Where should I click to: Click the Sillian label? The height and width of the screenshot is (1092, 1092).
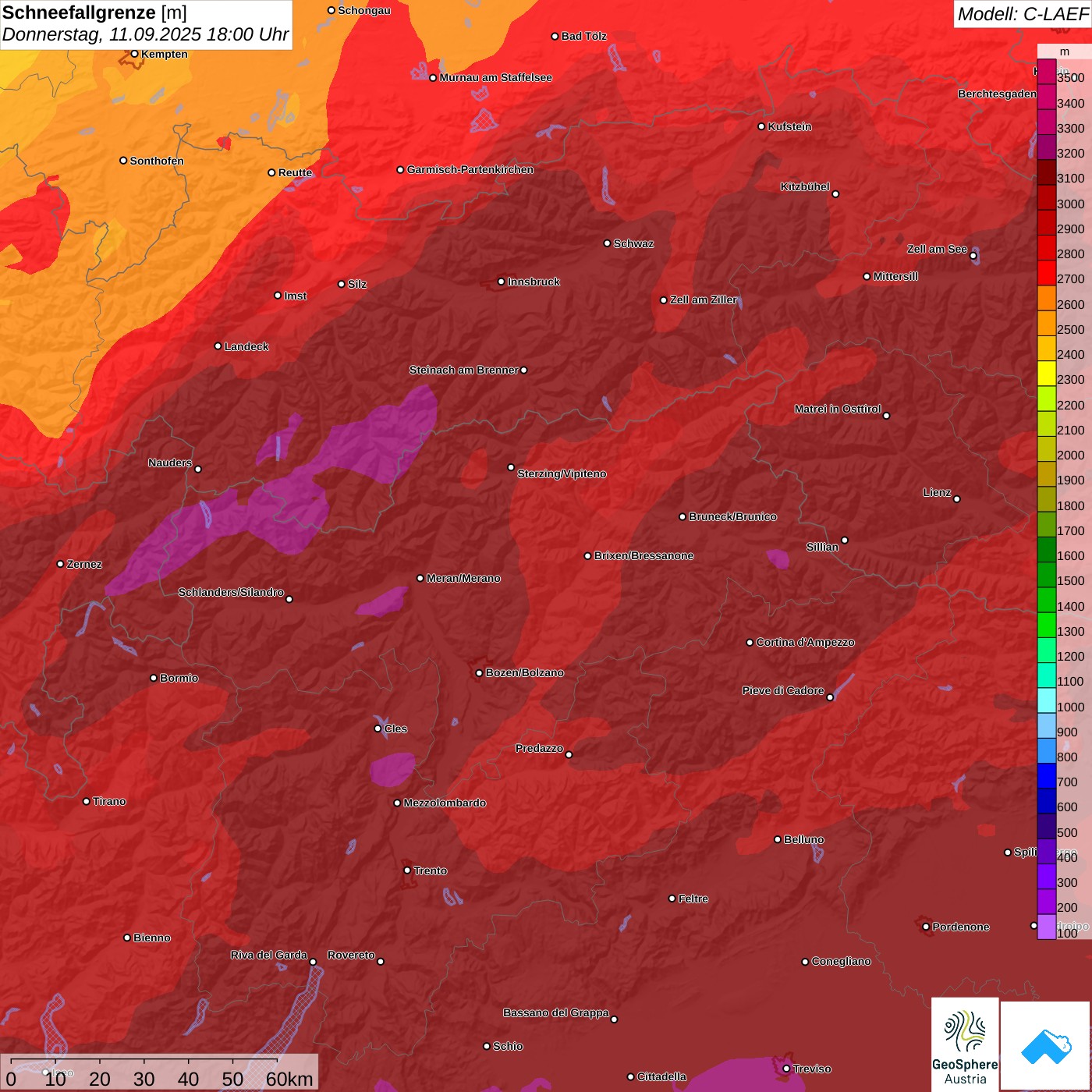pyautogui.click(x=822, y=547)
